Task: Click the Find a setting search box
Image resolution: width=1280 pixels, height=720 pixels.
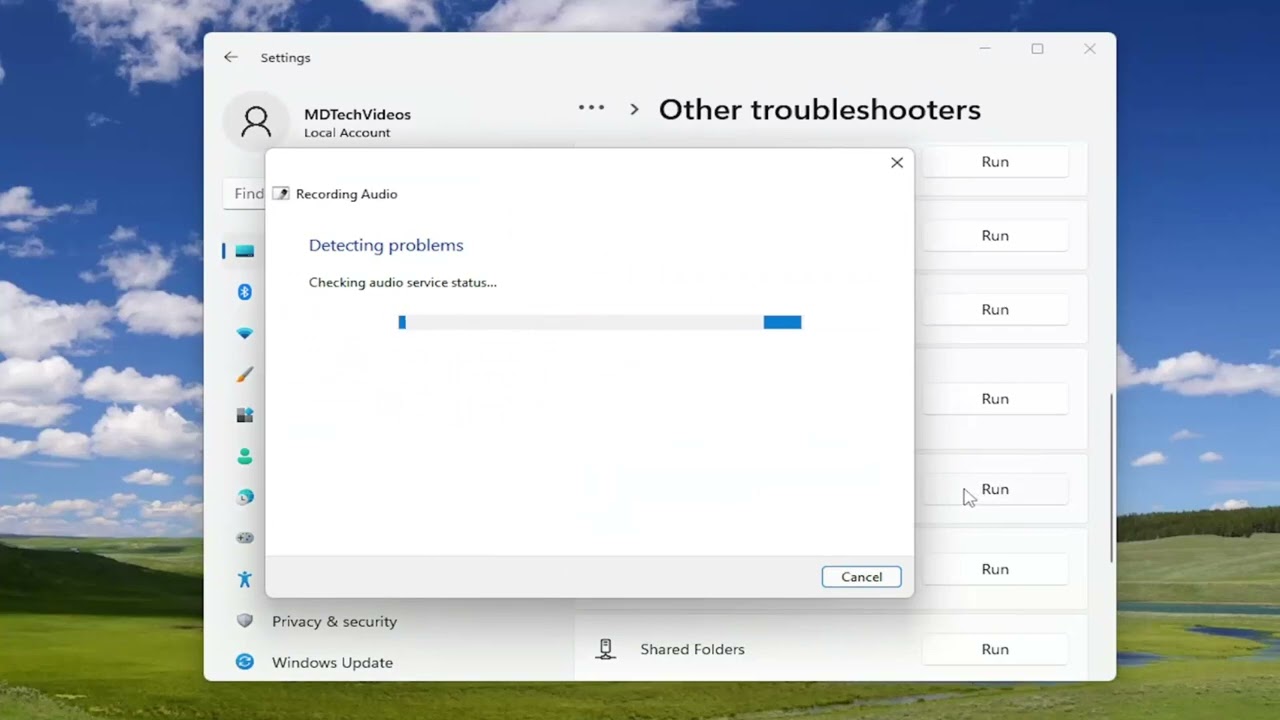Action: click(x=244, y=194)
